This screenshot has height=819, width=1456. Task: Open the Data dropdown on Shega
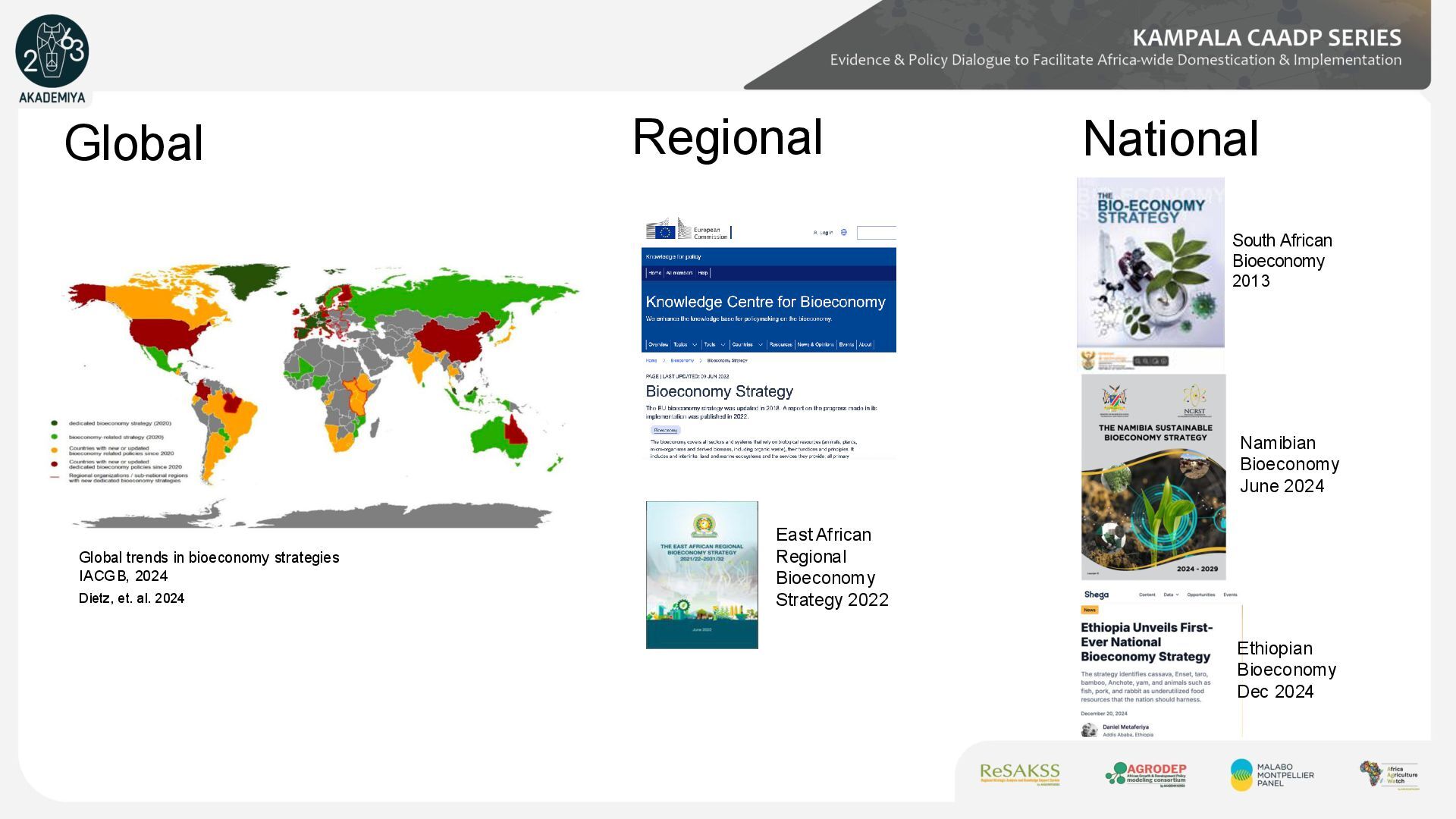tap(1171, 595)
